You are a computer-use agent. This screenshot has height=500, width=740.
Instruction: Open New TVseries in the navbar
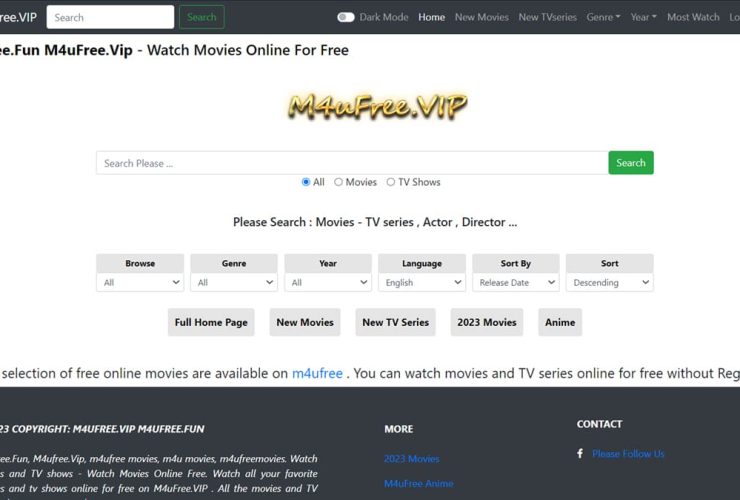547,17
